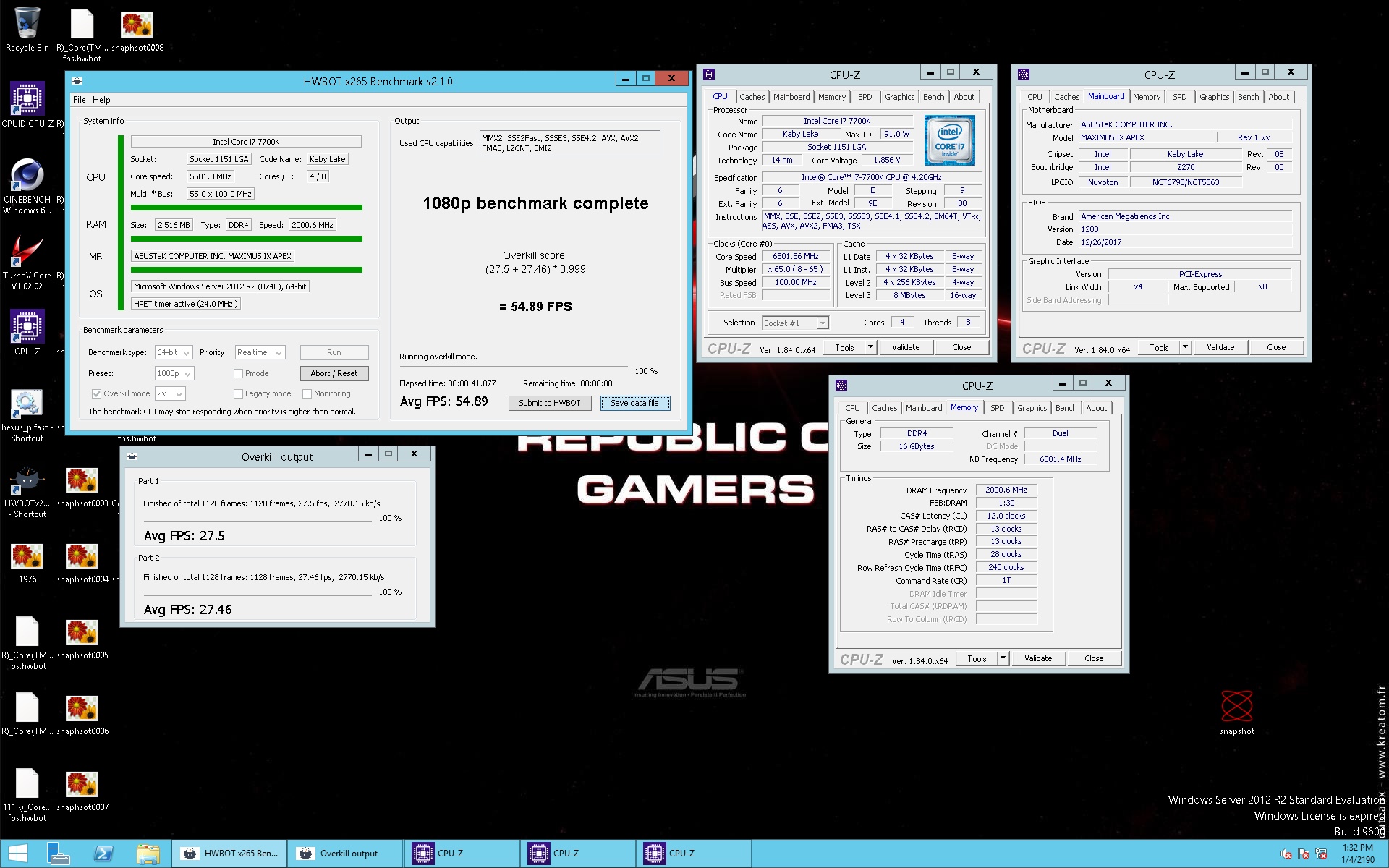Viewport: 1389px width, 868px height.
Task: Toggle the Overkill mode checkbox
Action: click(96, 393)
